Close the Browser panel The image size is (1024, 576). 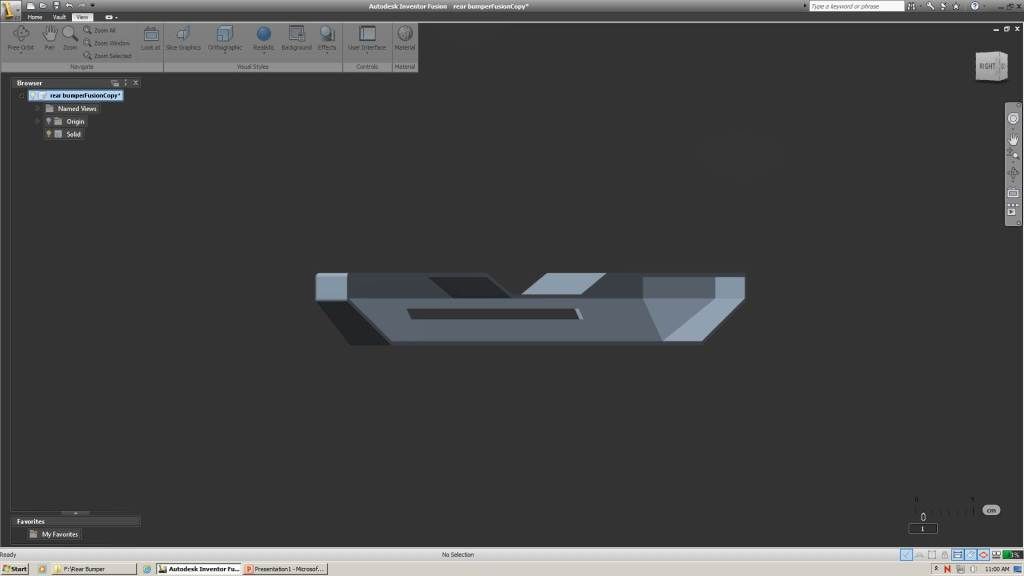[x=135, y=83]
